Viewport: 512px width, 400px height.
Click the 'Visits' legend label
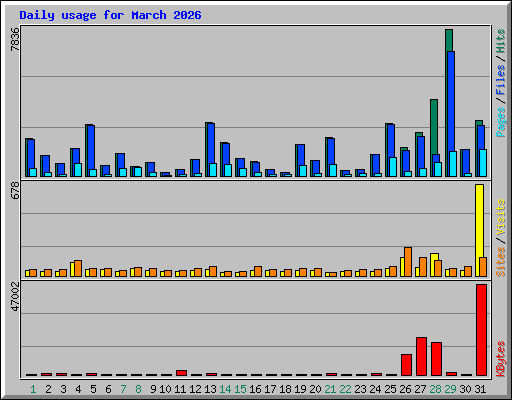point(501,217)
